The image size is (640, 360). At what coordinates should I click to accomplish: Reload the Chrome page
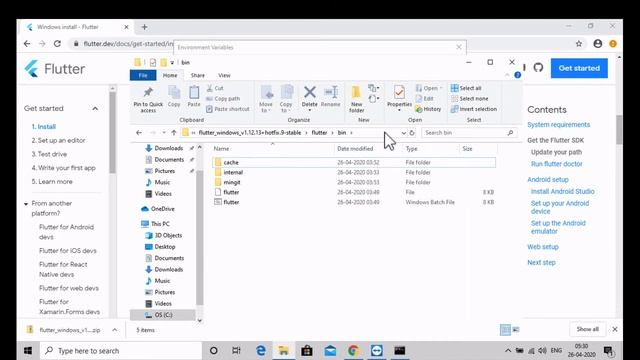tap(57, 44)
